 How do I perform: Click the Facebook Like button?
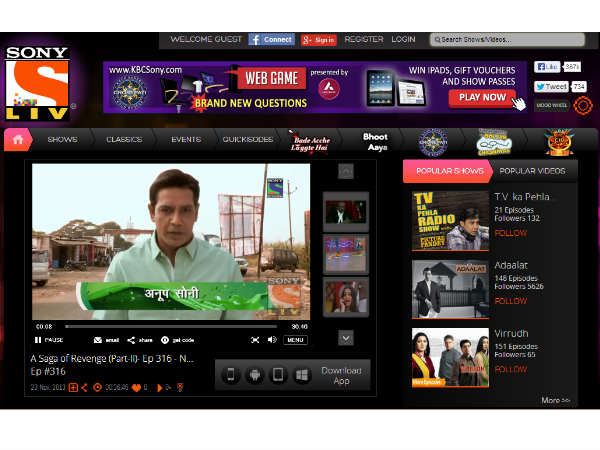click(547, 67)
